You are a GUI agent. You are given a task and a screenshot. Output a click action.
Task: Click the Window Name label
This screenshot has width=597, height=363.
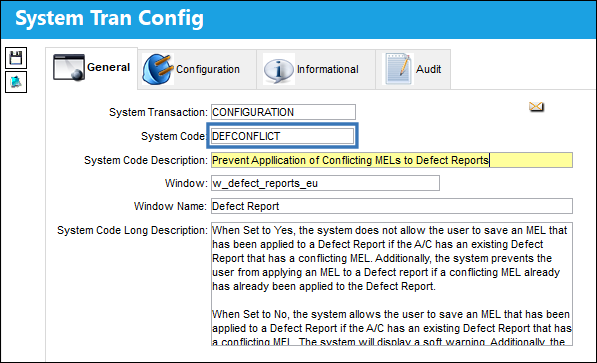tap(170, 206)
